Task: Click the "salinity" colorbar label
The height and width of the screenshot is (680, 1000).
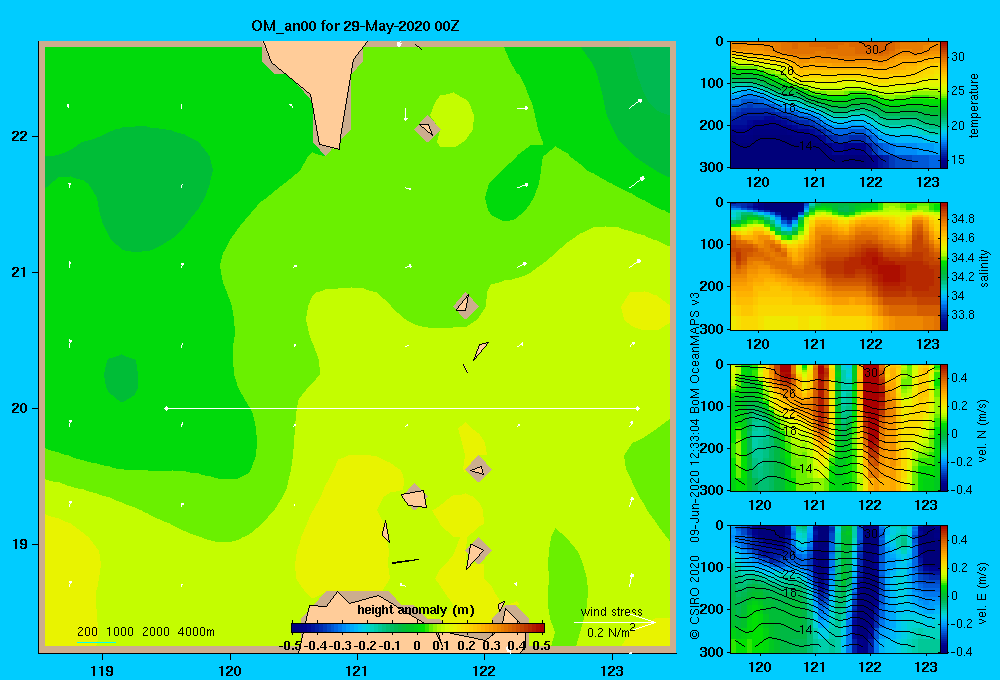Action: click(x=983, y=268)
